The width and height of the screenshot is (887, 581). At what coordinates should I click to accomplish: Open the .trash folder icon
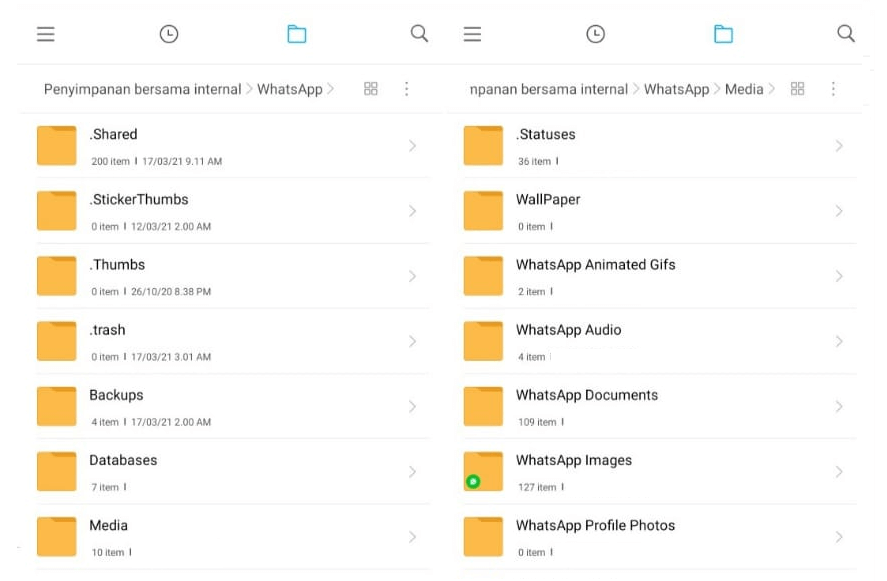click(x=57, y=341)
